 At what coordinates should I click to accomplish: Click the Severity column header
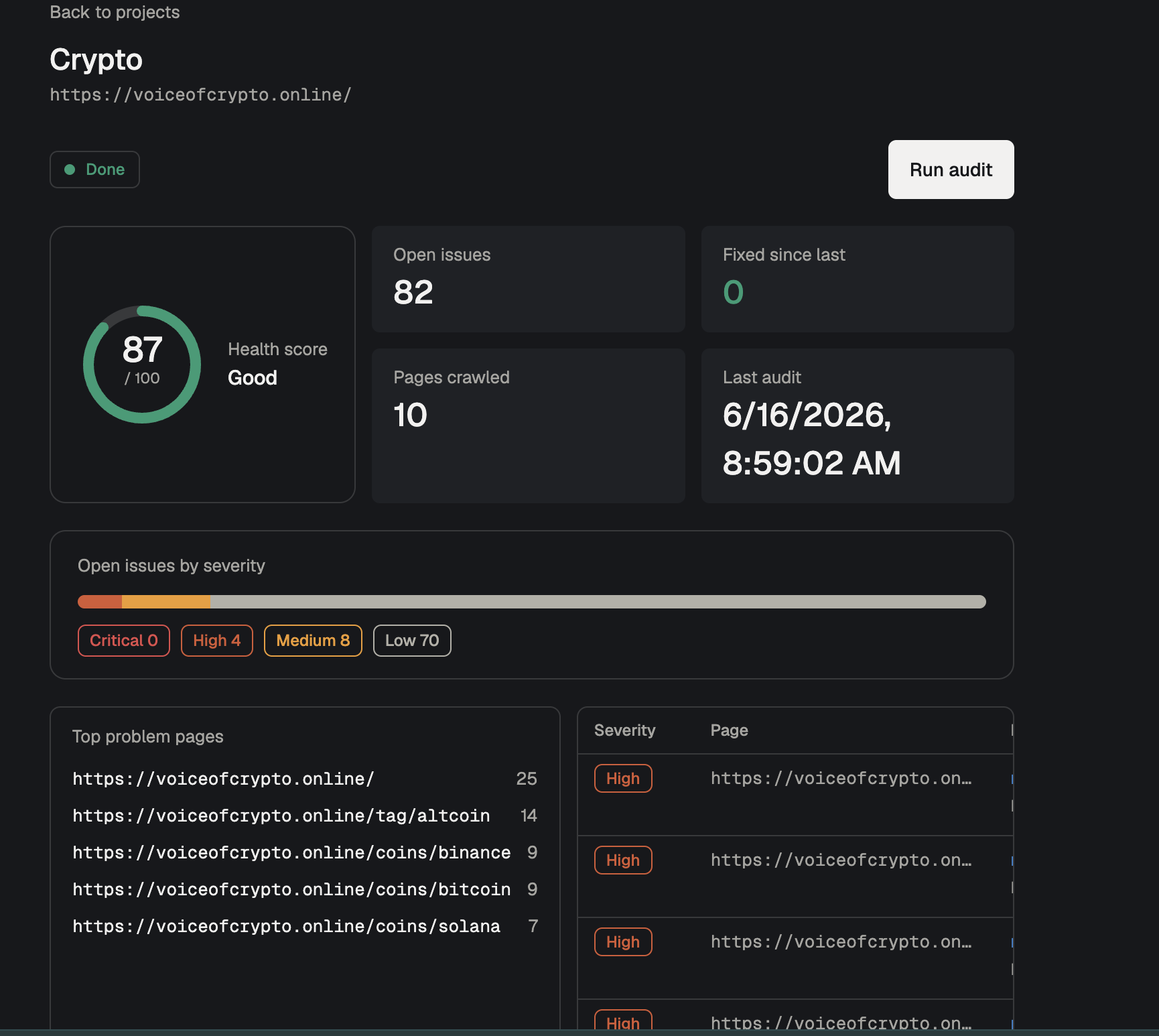[624, 730]
